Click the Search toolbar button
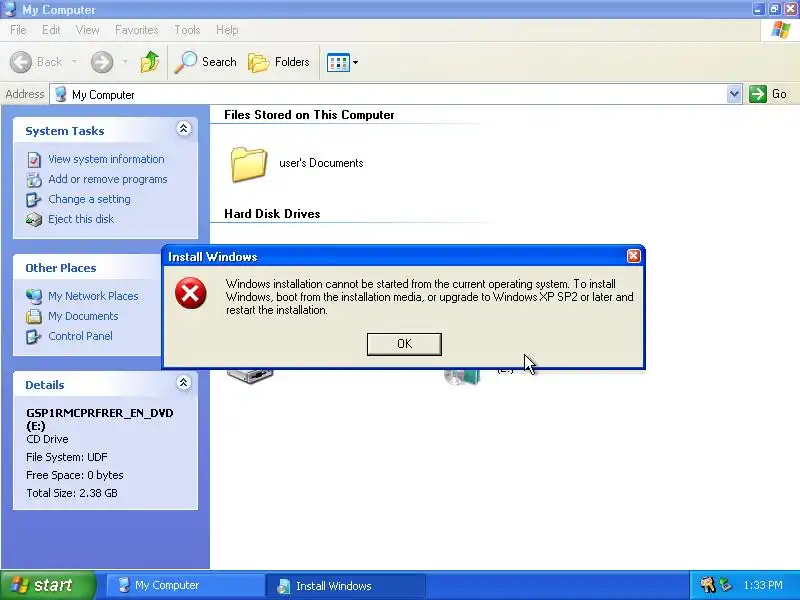Image resolution: width=800 pixels, height=600 pixels. click(205, 62)
